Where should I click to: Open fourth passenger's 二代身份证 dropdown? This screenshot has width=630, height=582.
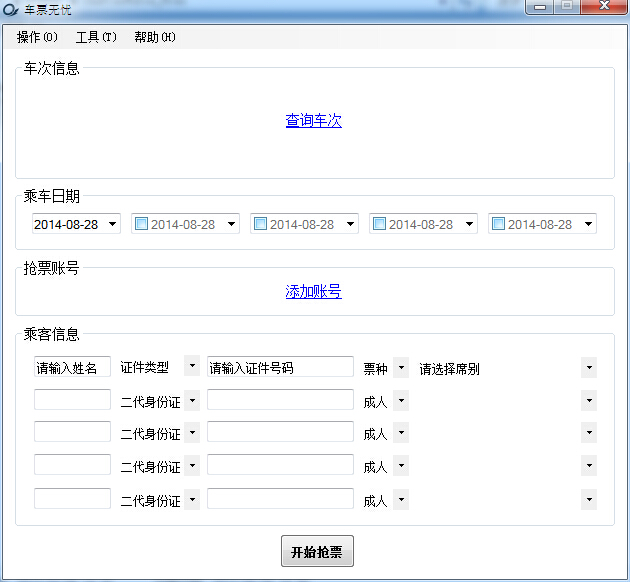(x=192, y=500)
